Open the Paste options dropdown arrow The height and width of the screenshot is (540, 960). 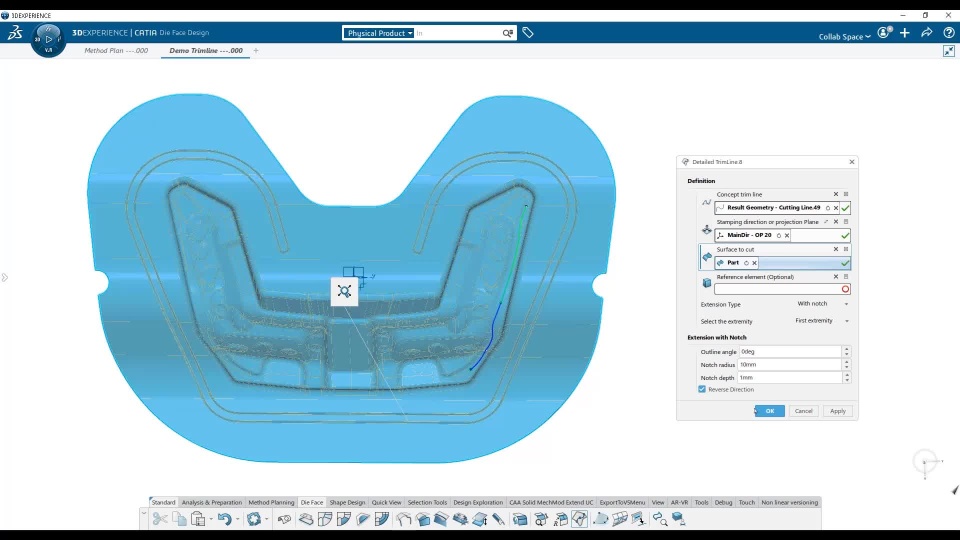[x=211, y=519]
